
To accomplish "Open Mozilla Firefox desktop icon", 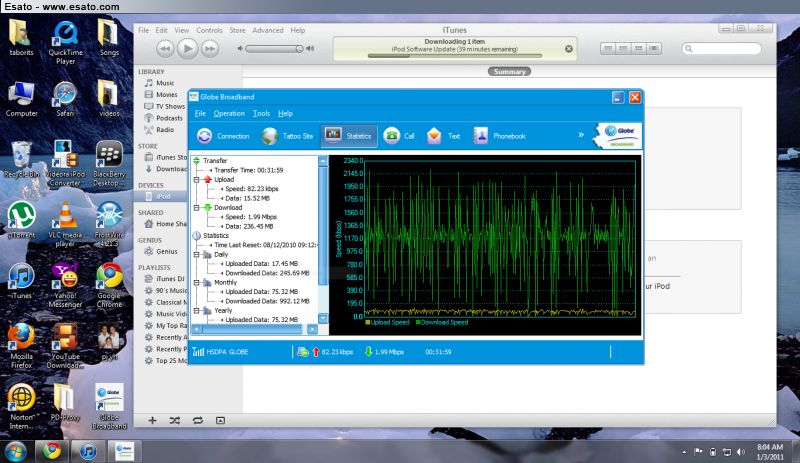I will 21,346.
